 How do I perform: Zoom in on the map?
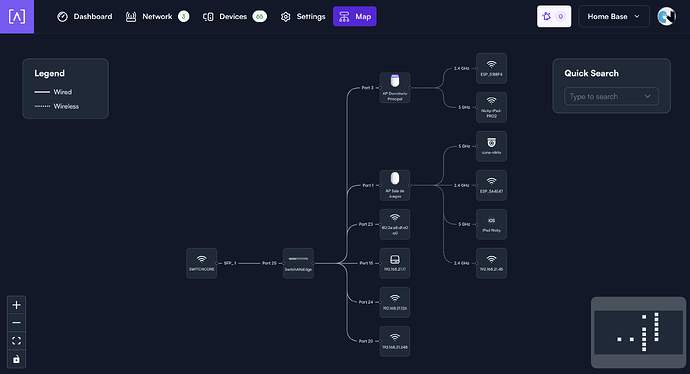pos(16,305)
